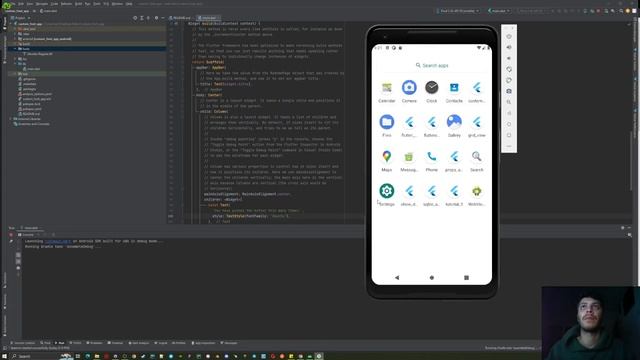The width and height of the screenshot is (640, 360).
Task: Take an emulator screenshot with the camera icon
Action: [509, 91]
